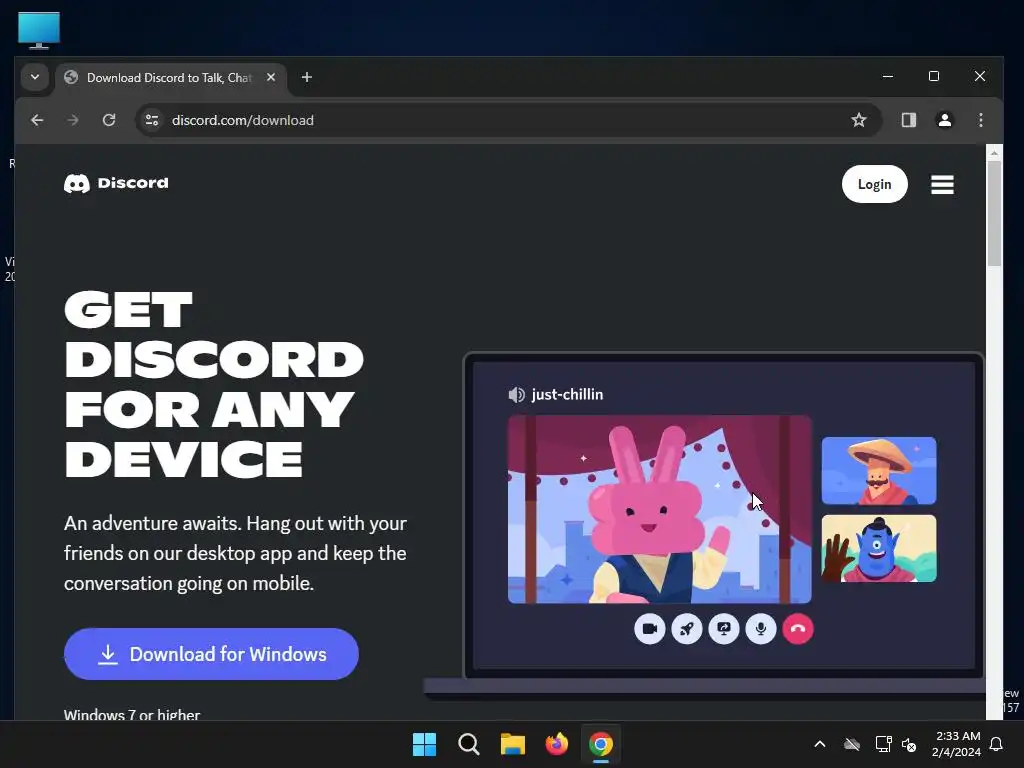
Task: Open Firefox from the taskbar
Action: [556, 744]
